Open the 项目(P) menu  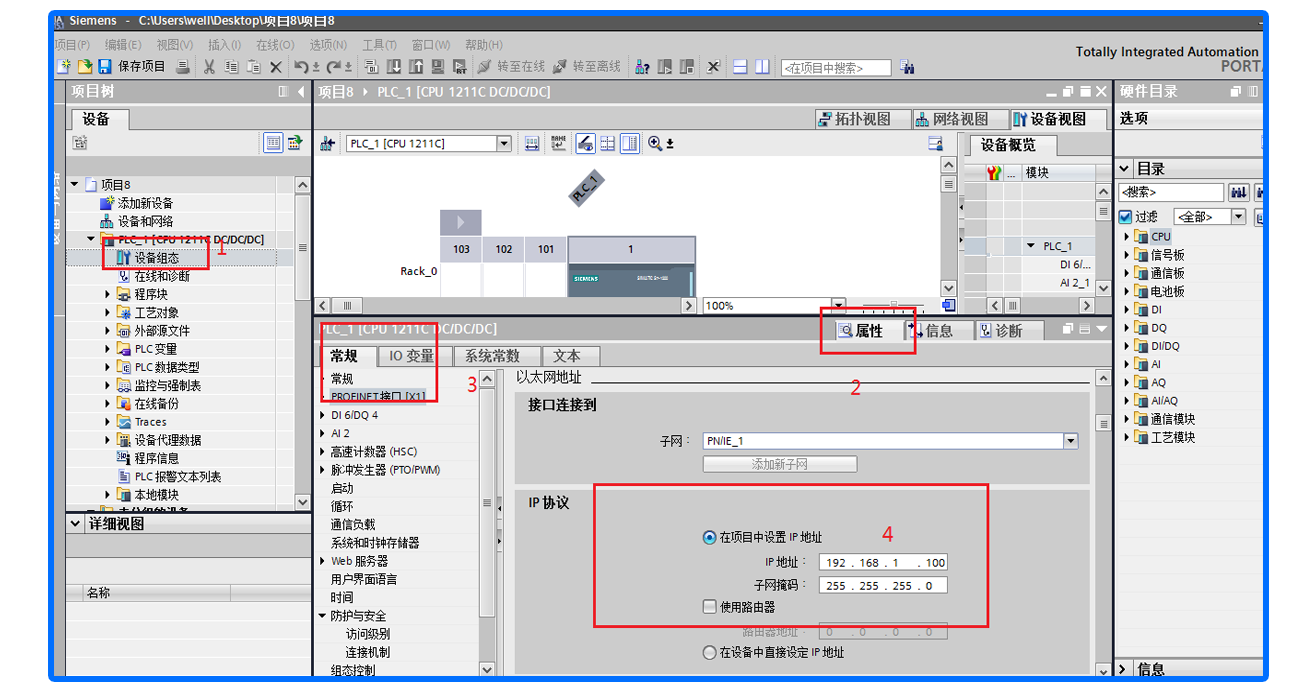tap(72, 45)
